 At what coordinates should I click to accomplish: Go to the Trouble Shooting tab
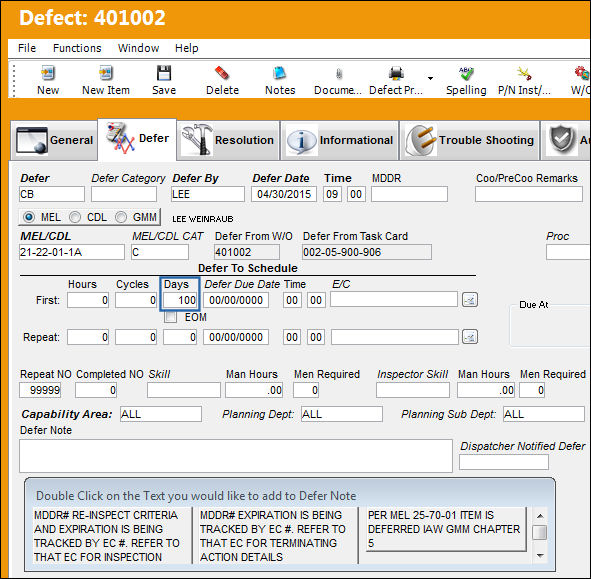469,140
